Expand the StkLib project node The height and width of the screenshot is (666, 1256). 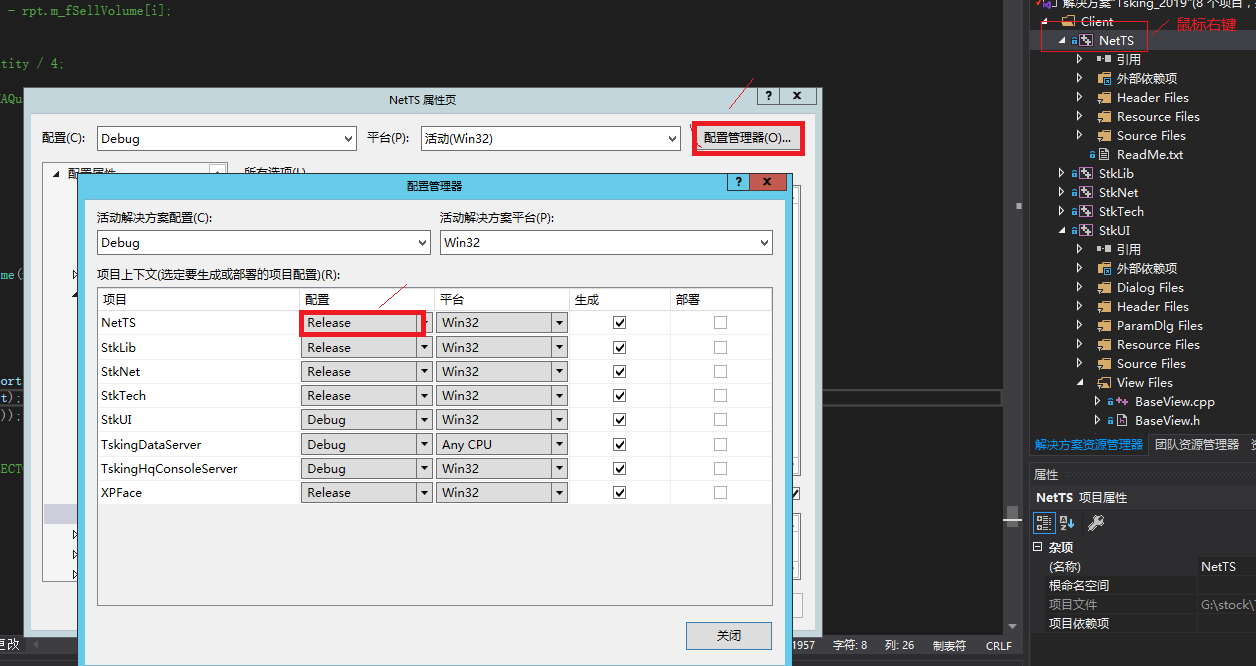1062,174
